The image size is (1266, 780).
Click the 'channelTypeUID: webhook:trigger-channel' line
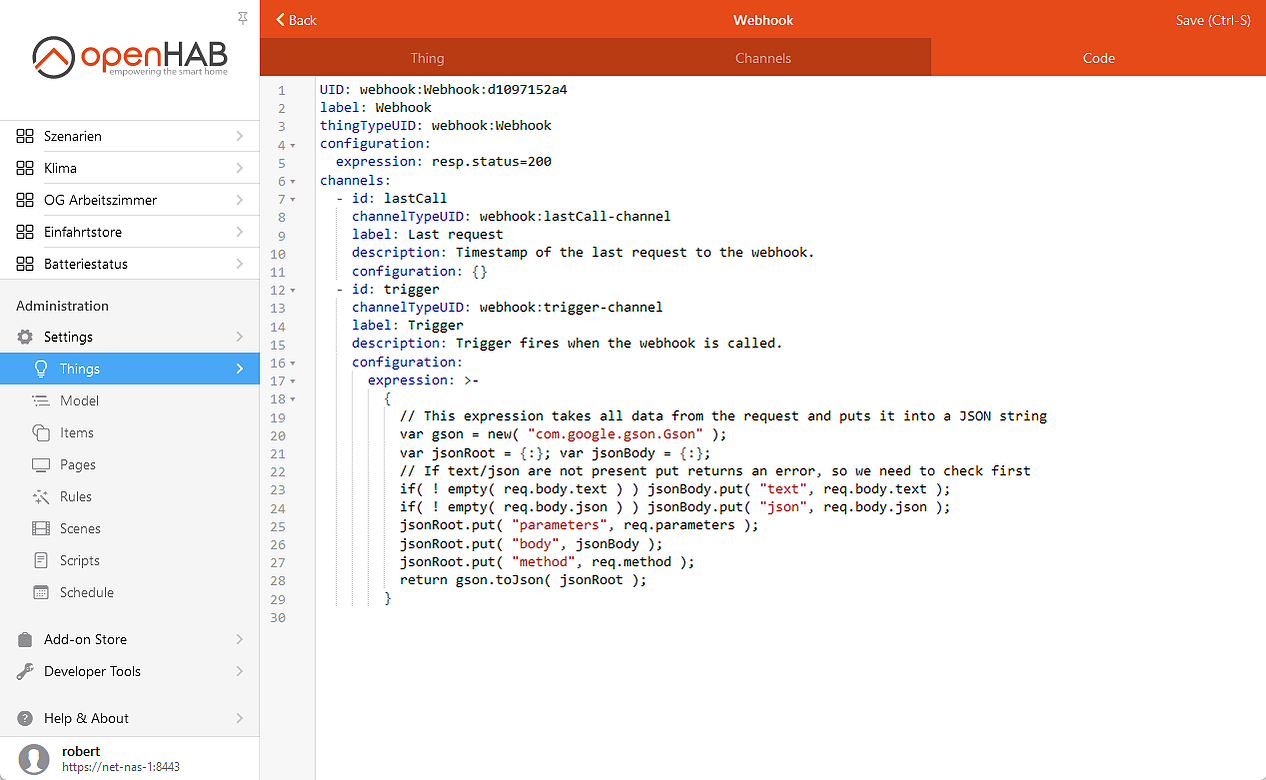(x=508, y=308)
